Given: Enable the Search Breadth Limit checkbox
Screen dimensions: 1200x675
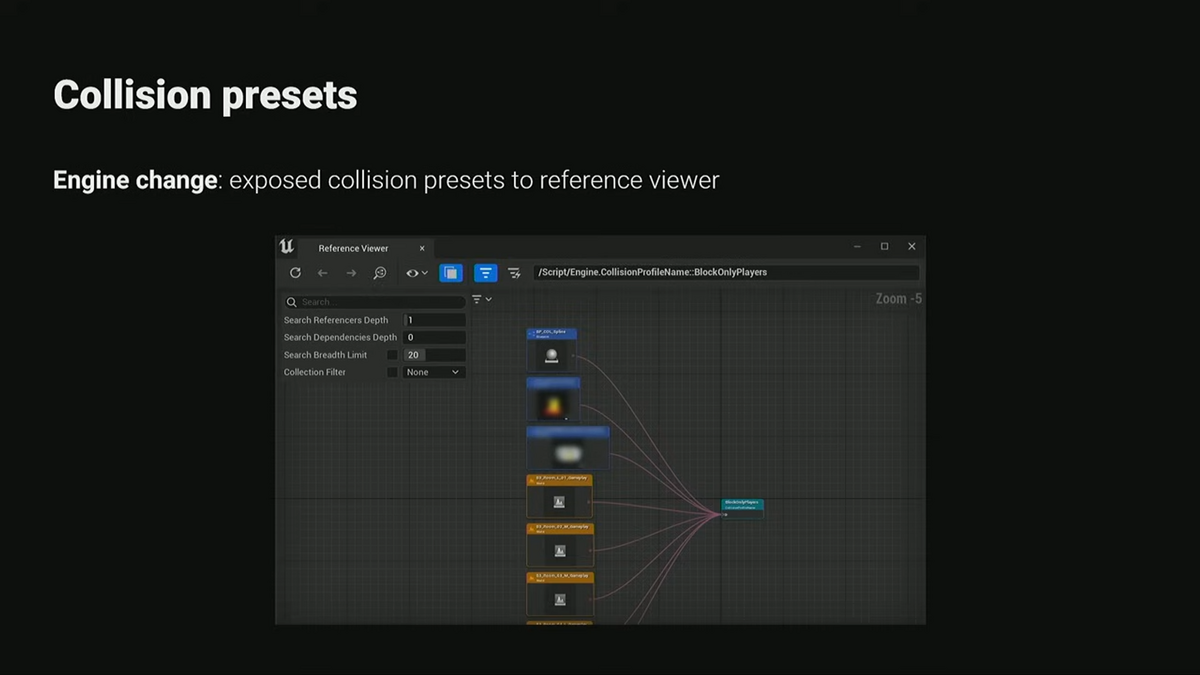Looking at the screenshot, I should (x=392, y=355).
